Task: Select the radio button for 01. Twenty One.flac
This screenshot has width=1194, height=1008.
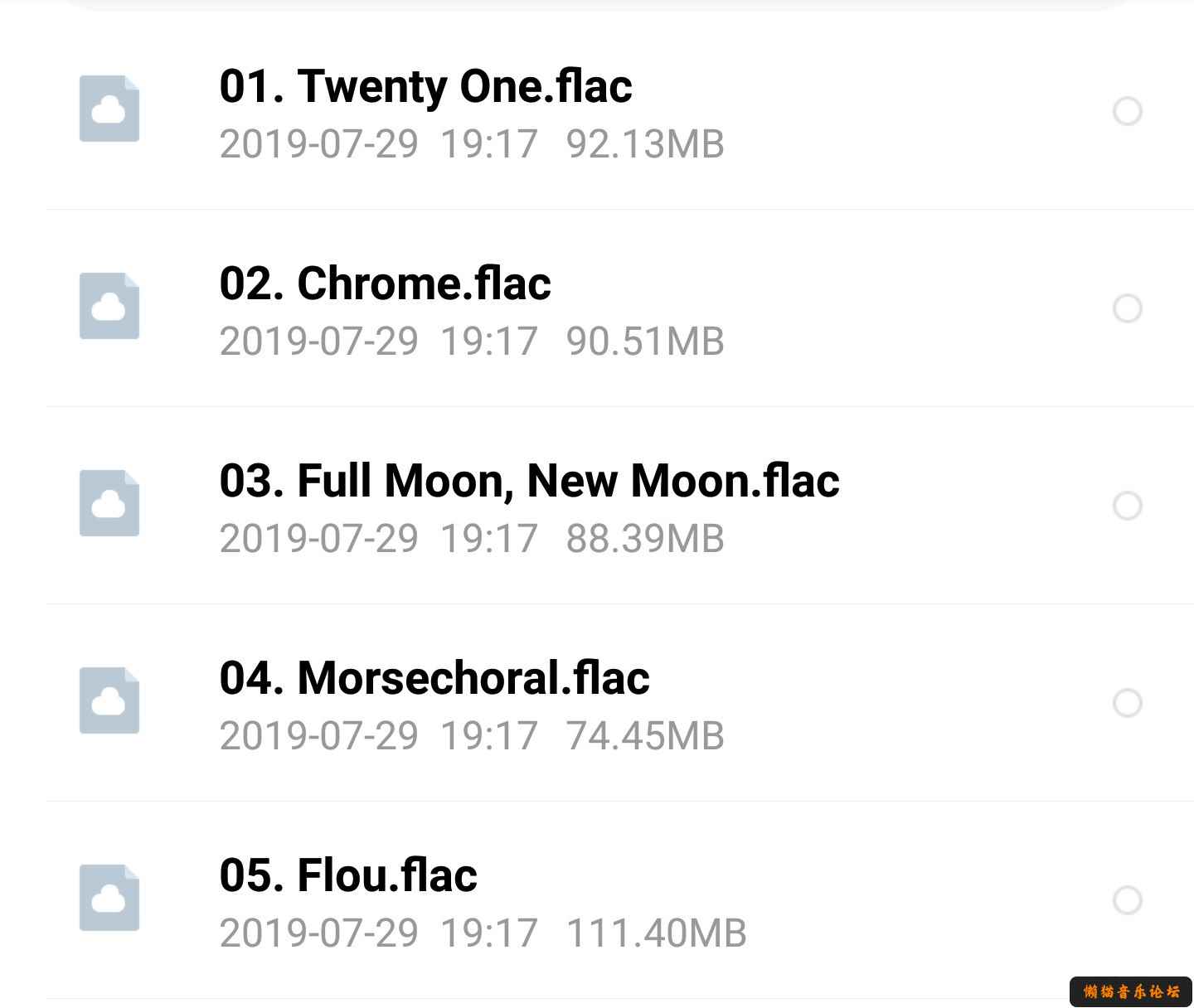Action: pos(1128,111)
